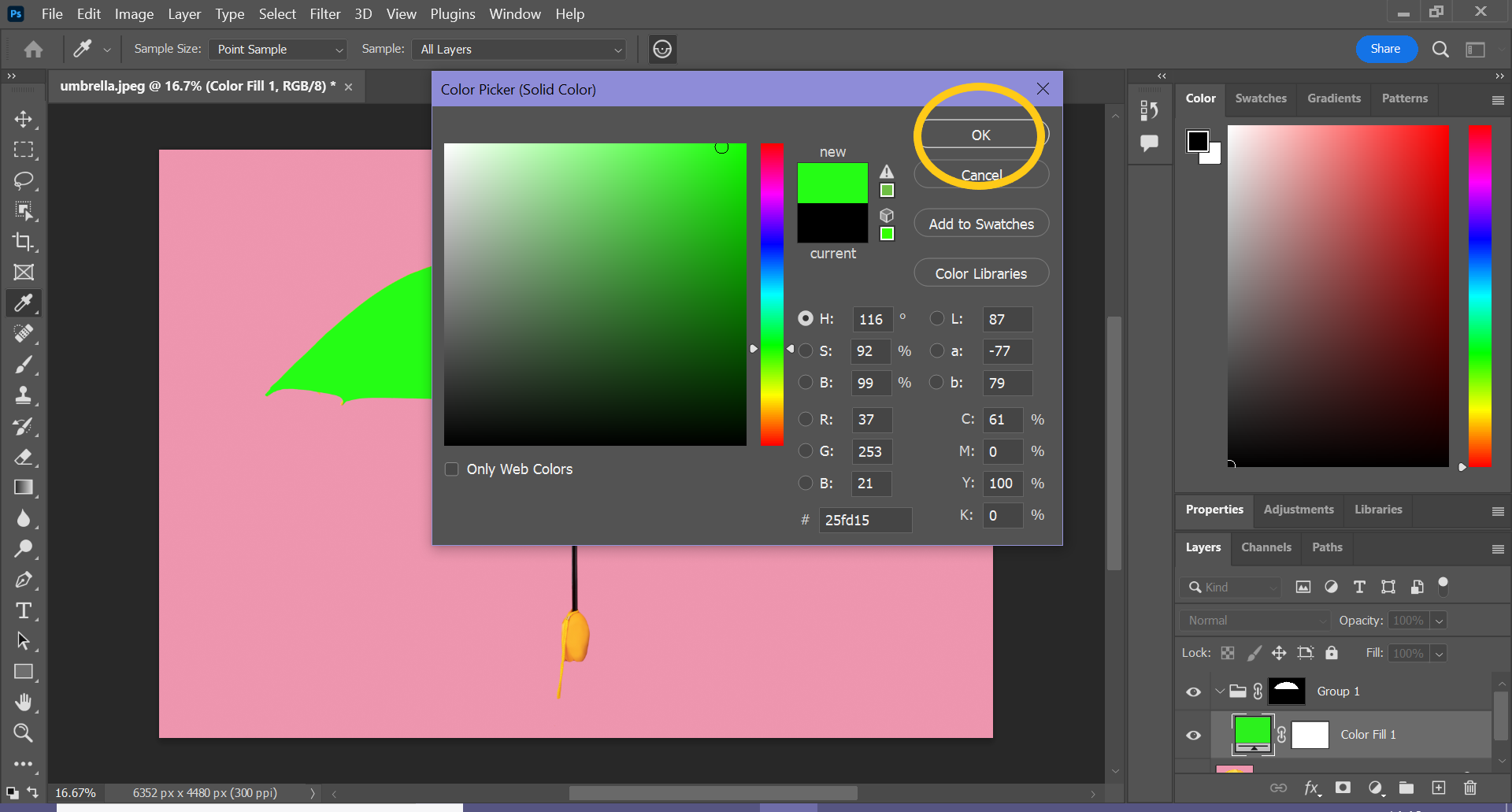Collapse the Group 1 layer group

pyautogui.click(x=1220, y=691)
